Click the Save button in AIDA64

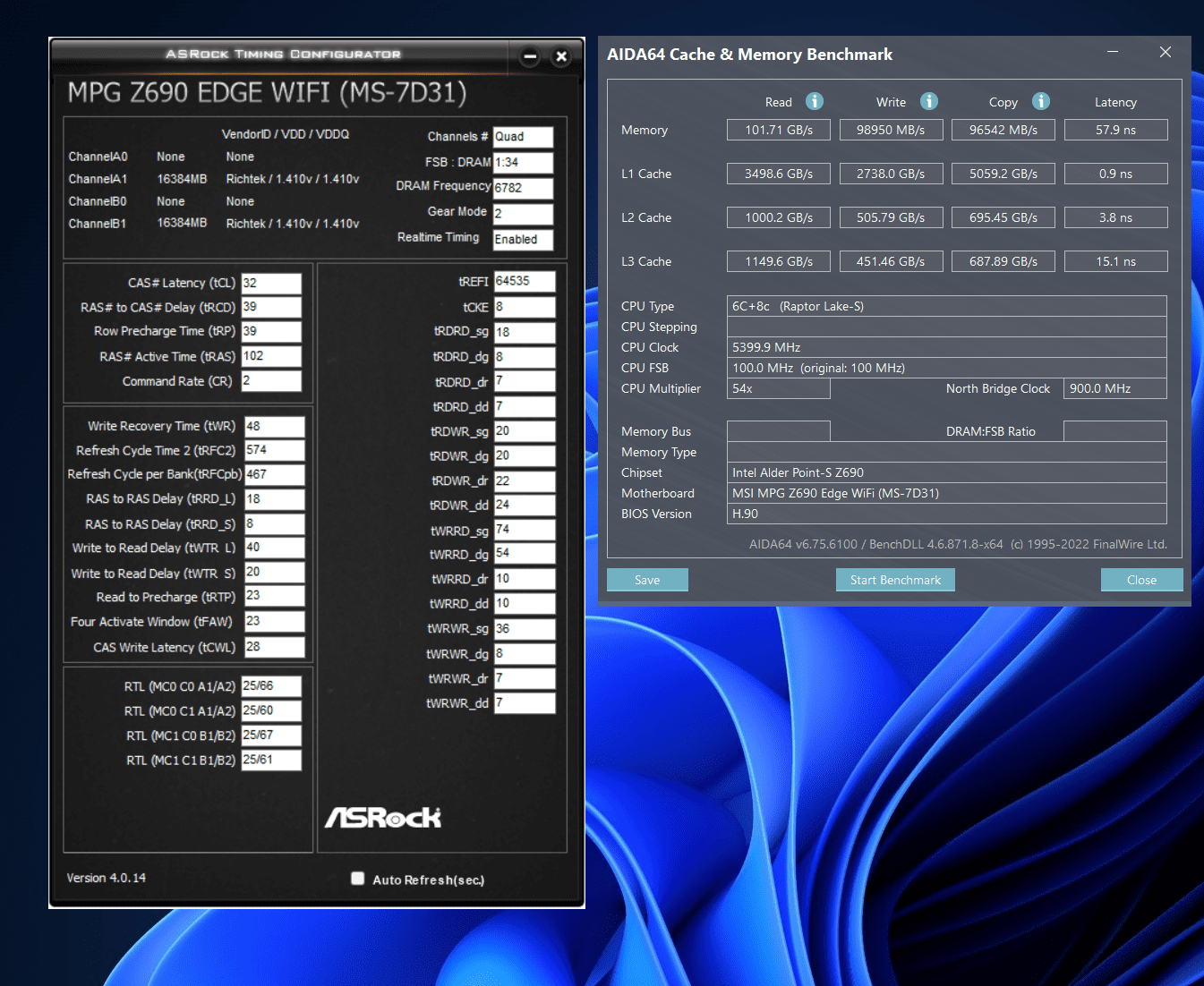[x=647, y=580]
